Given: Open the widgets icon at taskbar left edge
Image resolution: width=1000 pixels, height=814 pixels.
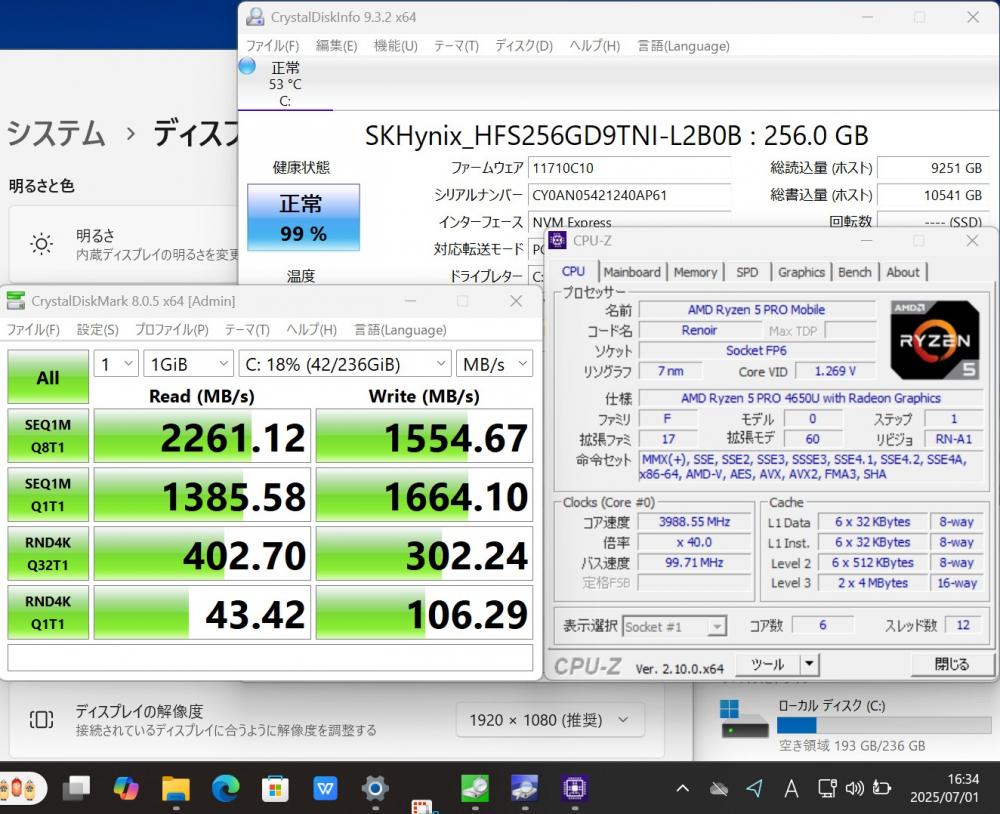Looking at the screenshot, I should pos(20,788).
